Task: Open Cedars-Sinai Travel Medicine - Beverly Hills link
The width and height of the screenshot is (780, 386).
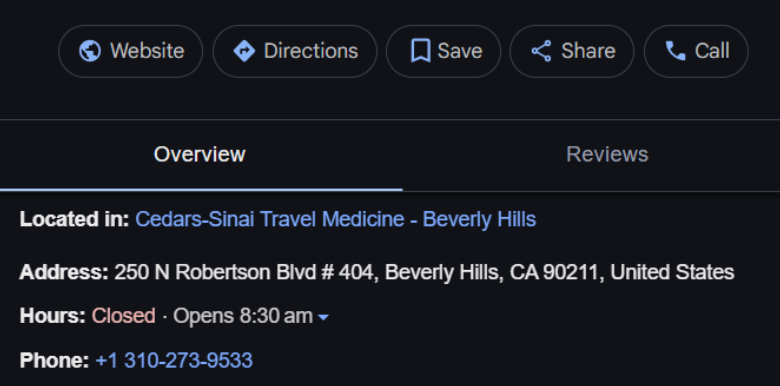Action: pyautogui.click(x=336, y=219)
